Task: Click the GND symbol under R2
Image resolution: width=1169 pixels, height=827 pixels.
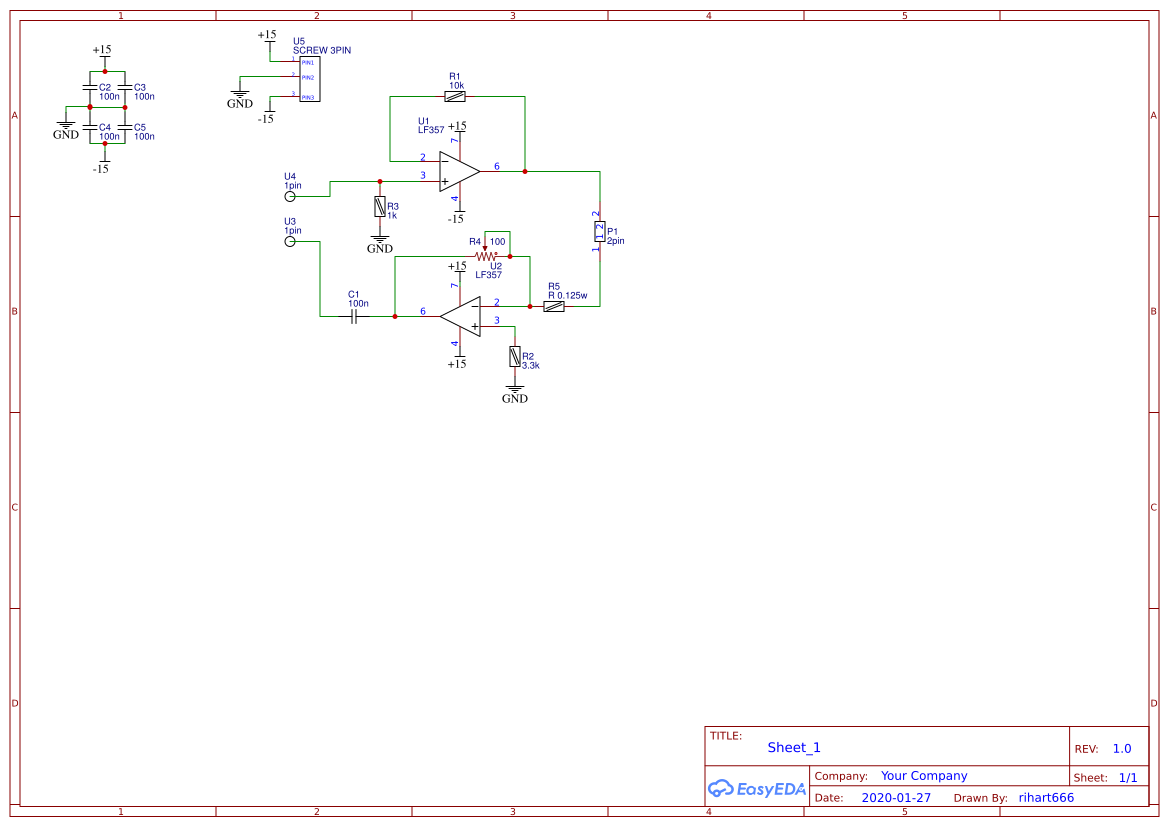Action: [x=514, y=390]
